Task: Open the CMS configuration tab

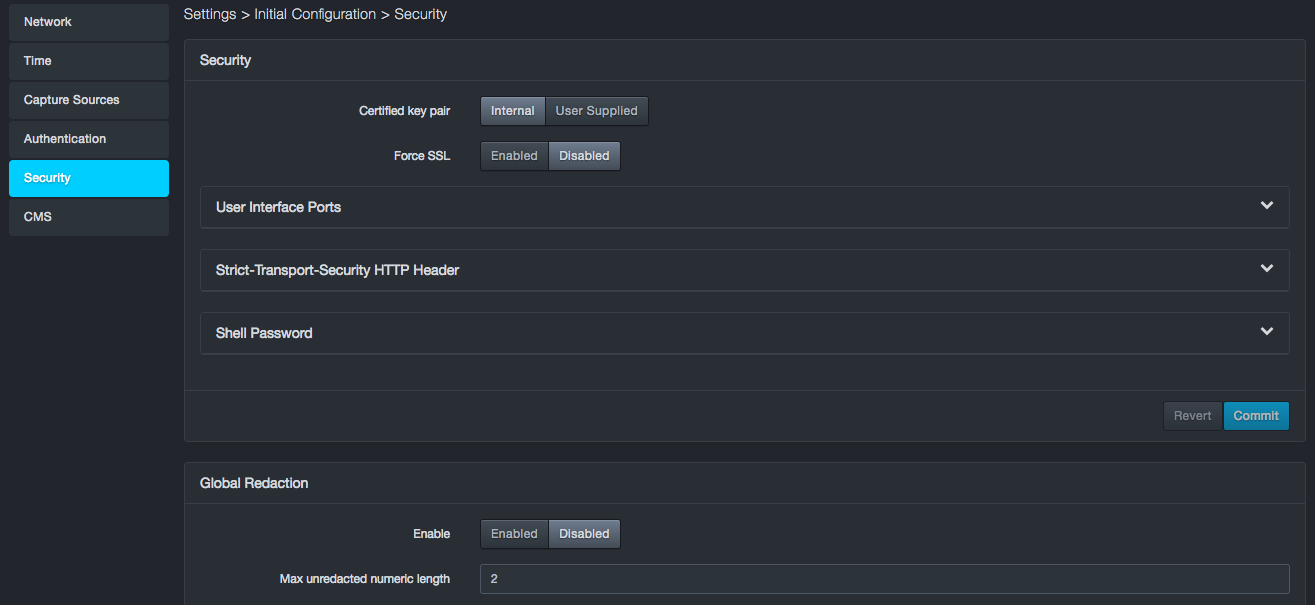Action: coord(88,217)
